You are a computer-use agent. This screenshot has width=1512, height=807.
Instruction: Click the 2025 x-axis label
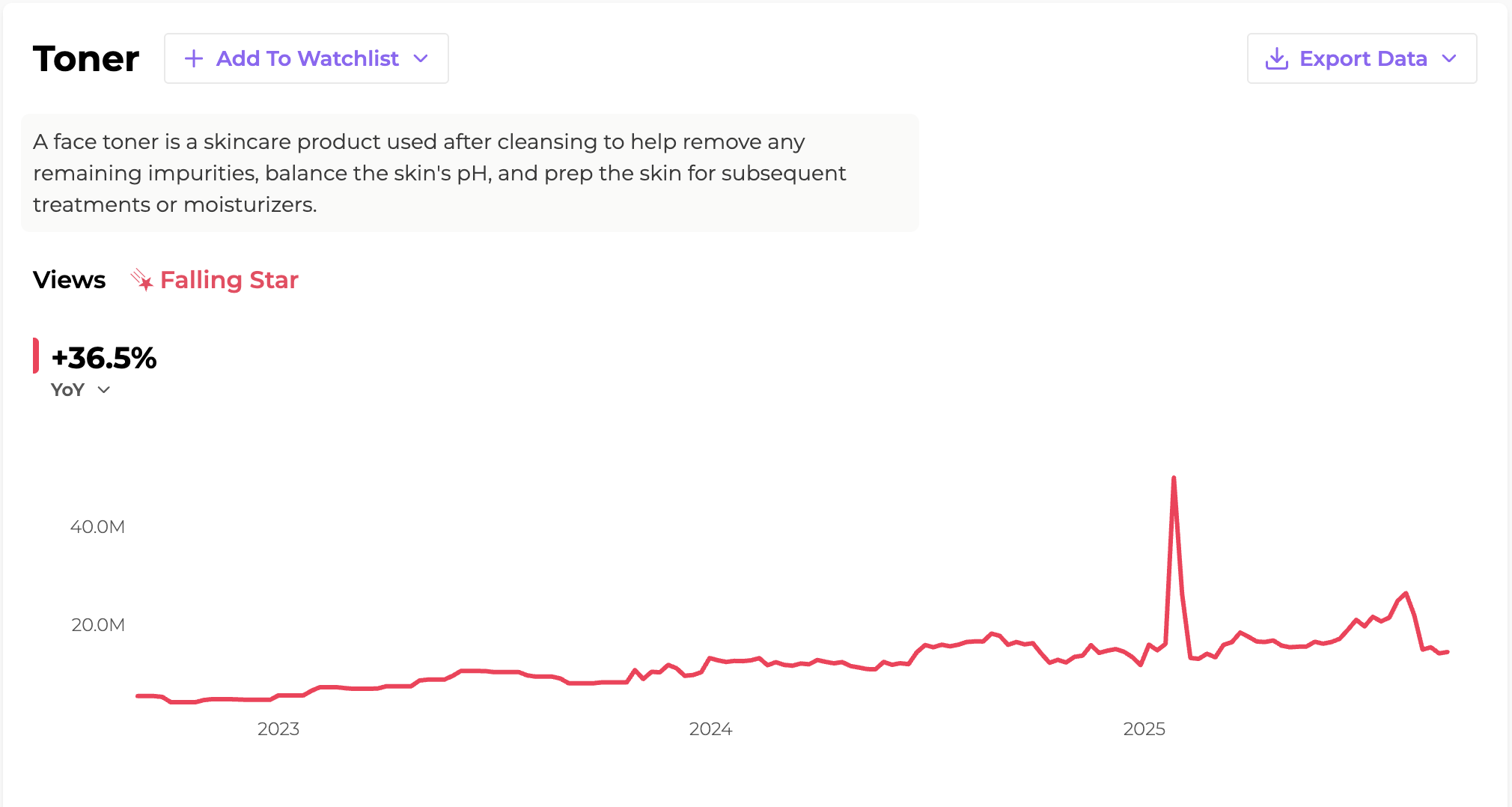pos(1144,729)
